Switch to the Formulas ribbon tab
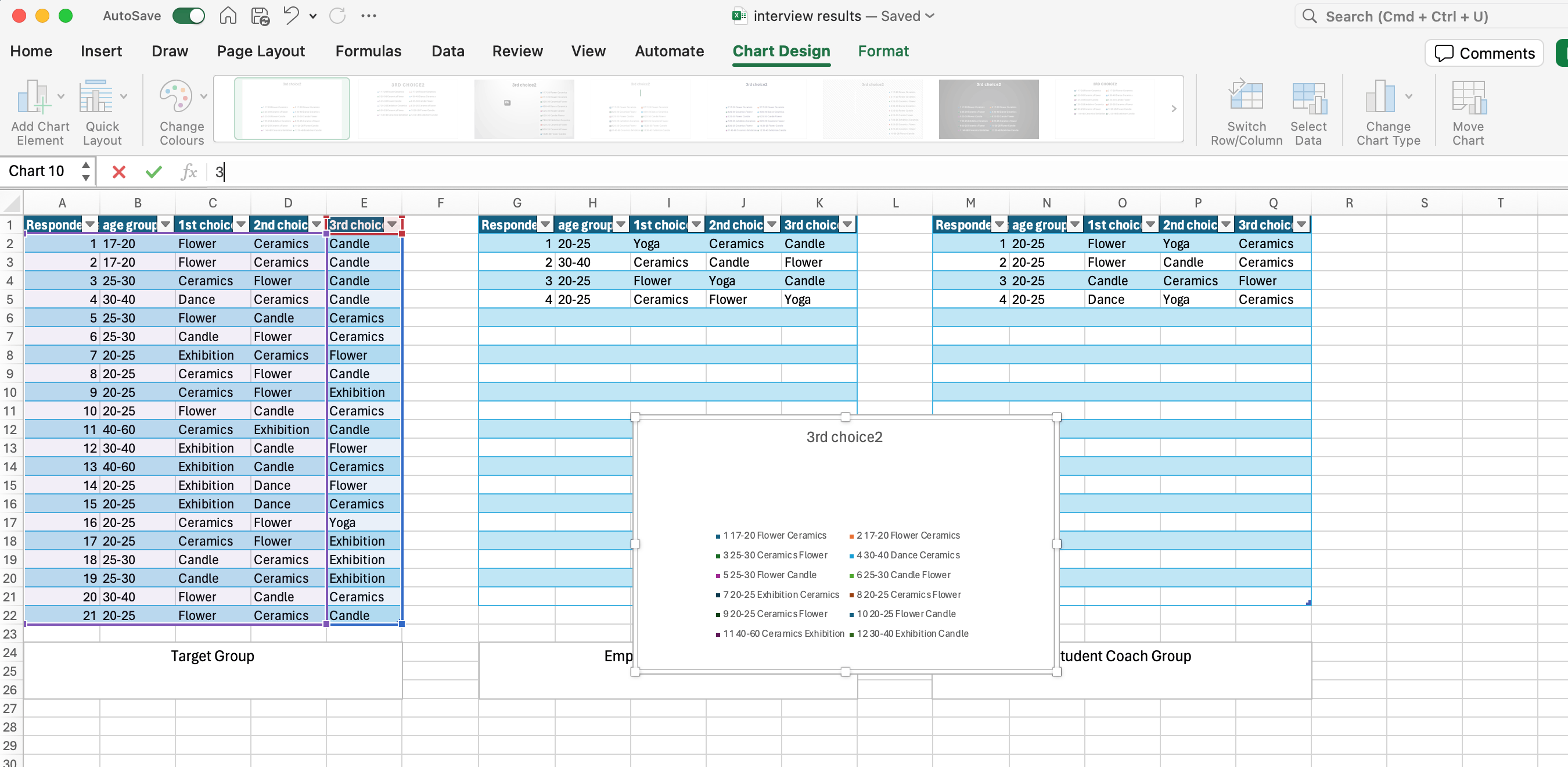This screenshot has height=767, width=1568. (368, 51)
